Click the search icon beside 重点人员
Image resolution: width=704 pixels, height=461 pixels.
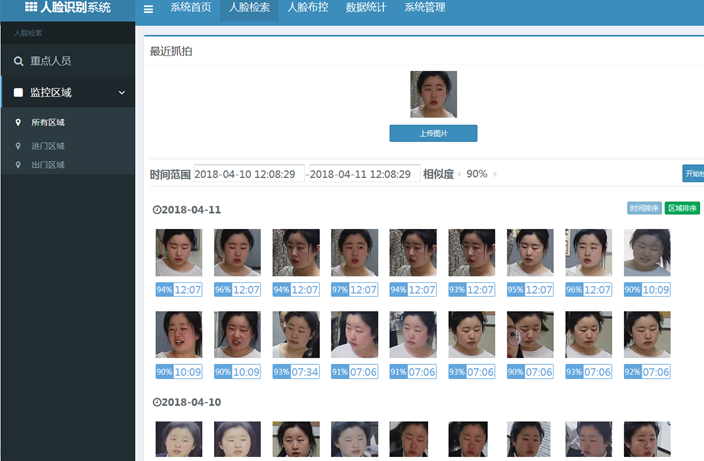18,61
